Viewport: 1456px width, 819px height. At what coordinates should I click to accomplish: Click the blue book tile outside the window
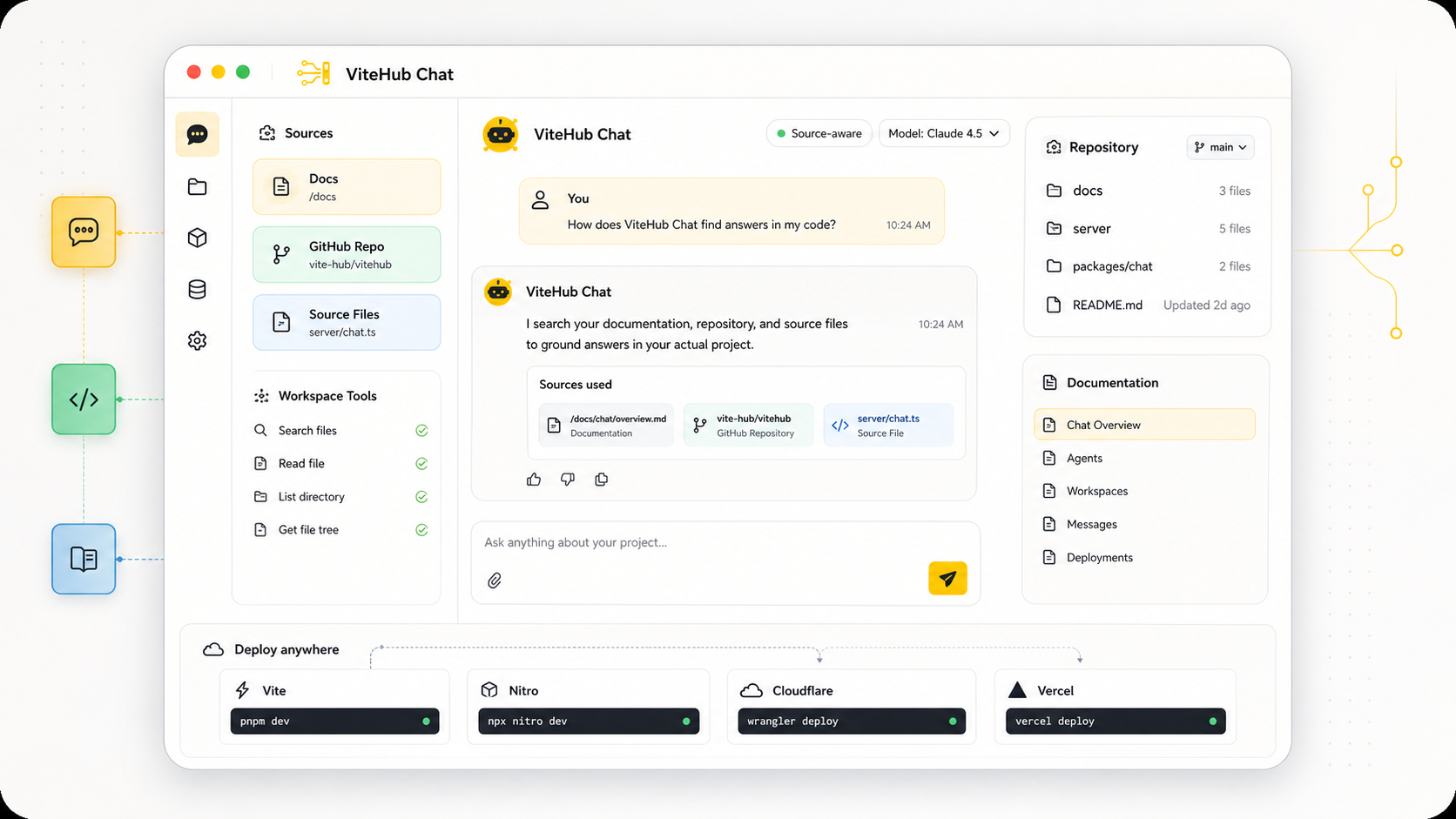coord(84,559)
